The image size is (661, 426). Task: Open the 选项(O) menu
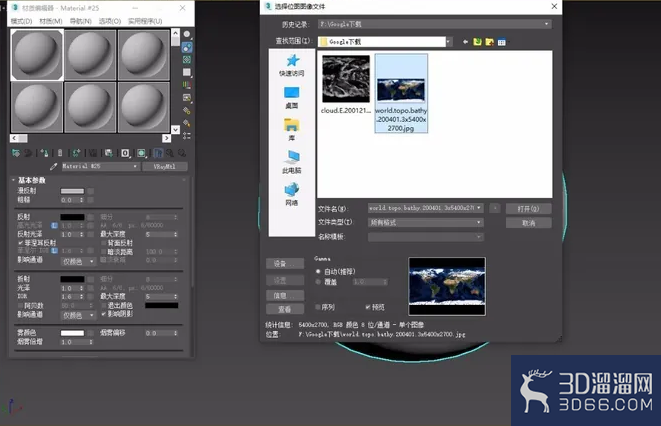tap(110, 21)
